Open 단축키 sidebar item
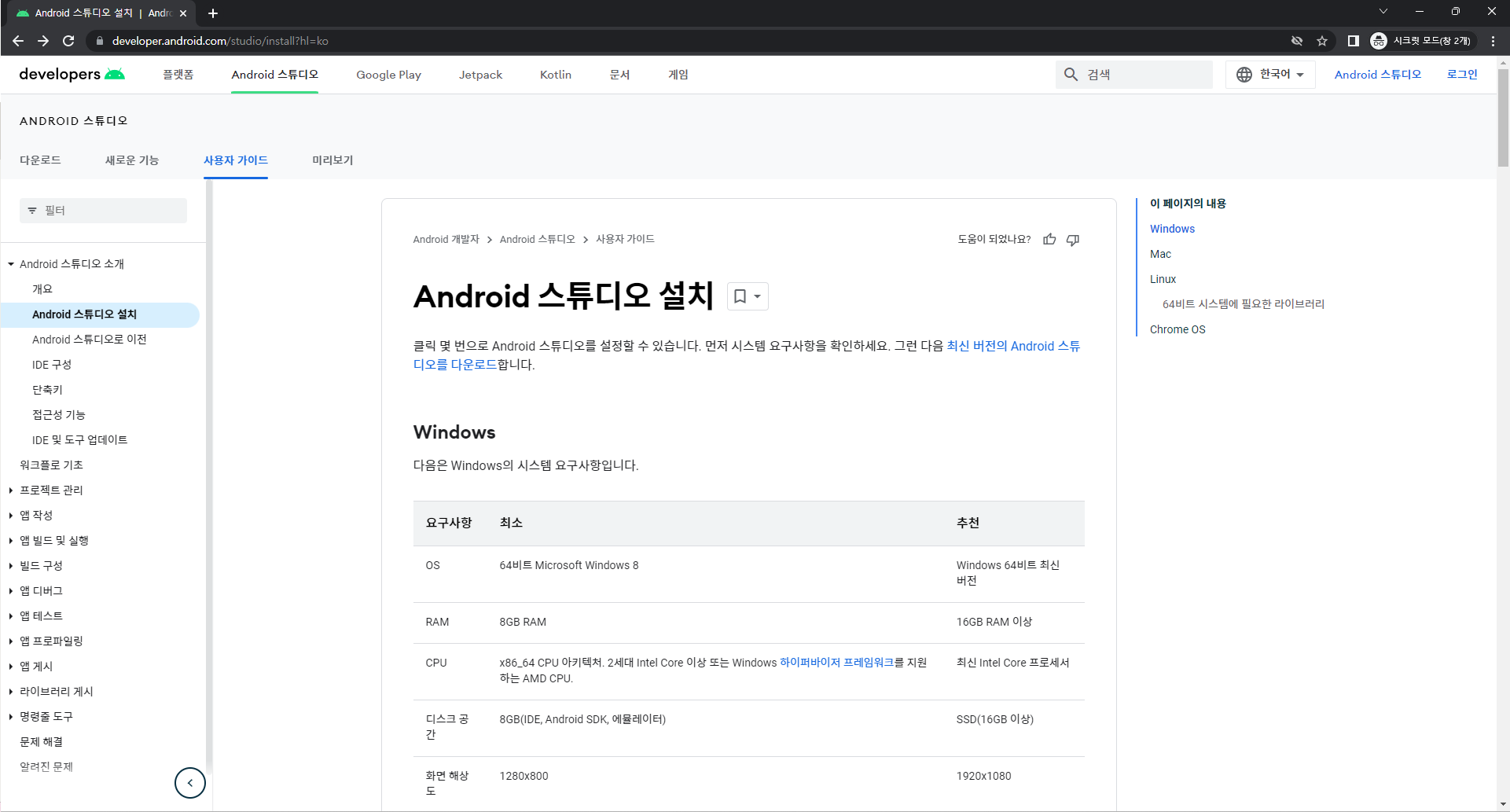This screenshot has height=812, width=1510. coord(47,390)
